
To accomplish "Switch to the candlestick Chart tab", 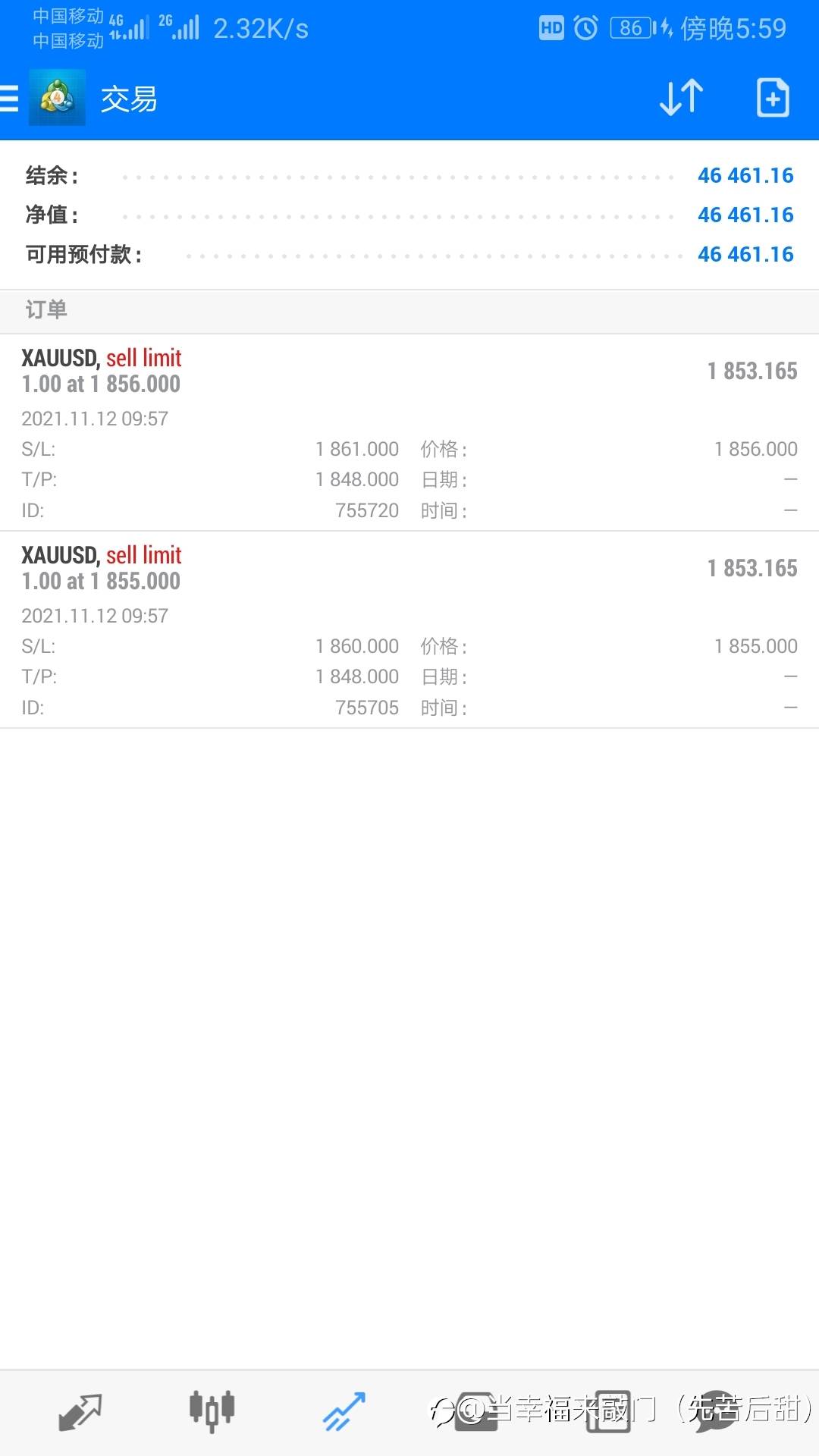I will 212,1412.
